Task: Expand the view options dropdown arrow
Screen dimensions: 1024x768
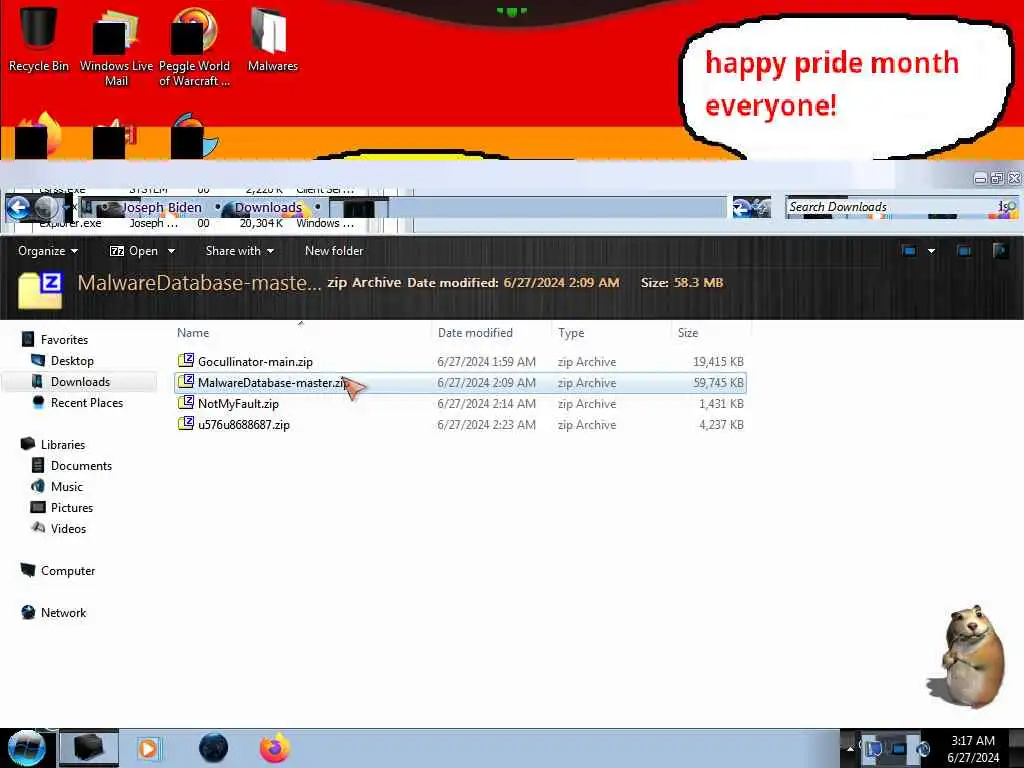Action: point(931,251)
